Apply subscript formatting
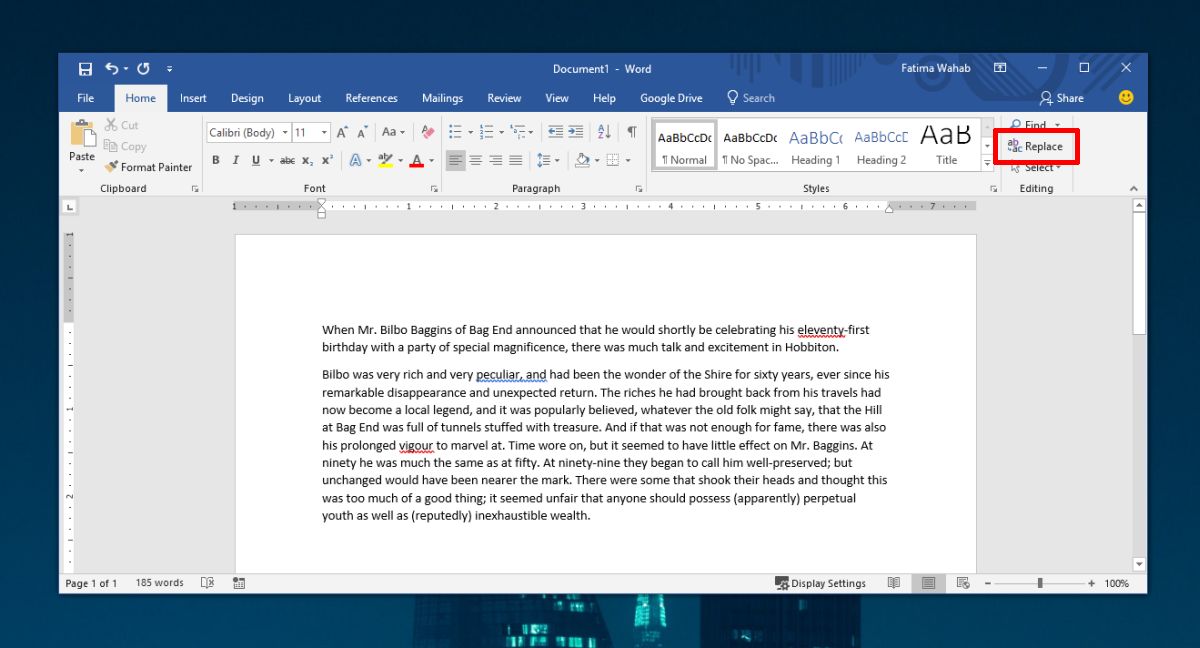The width and height of the screenshot is (1200, 648). tap(307, 159)
